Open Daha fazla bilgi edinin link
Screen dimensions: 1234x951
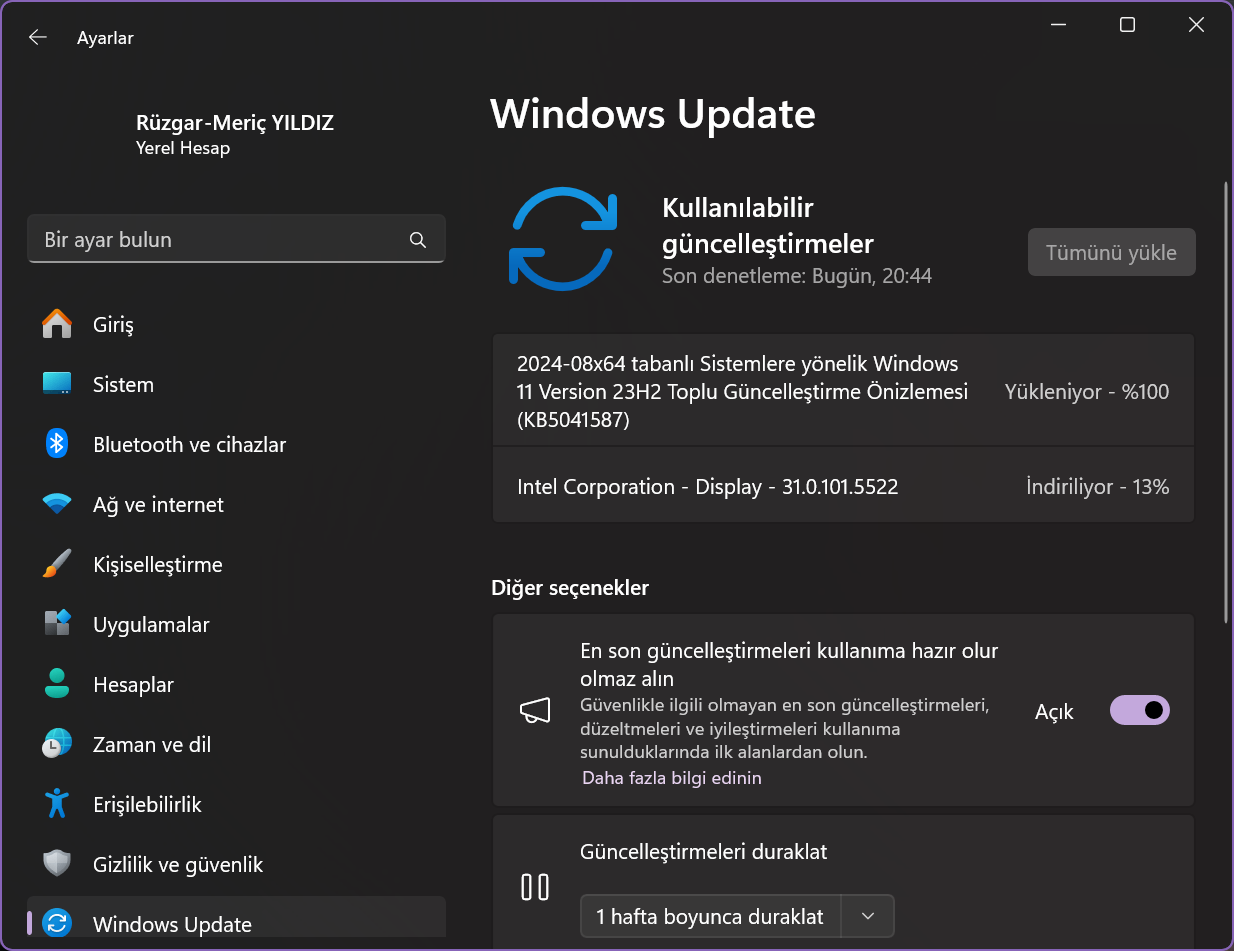[672, 777]
